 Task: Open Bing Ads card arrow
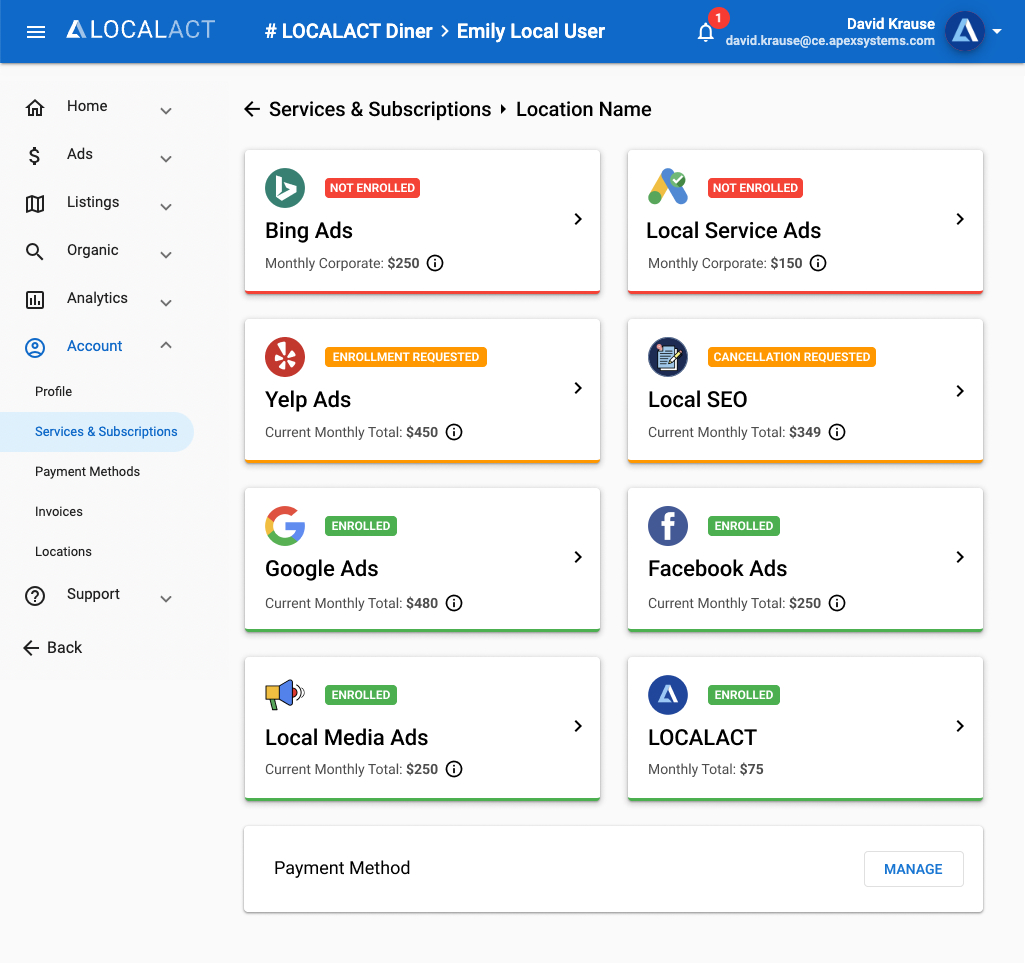coord(578,219)
